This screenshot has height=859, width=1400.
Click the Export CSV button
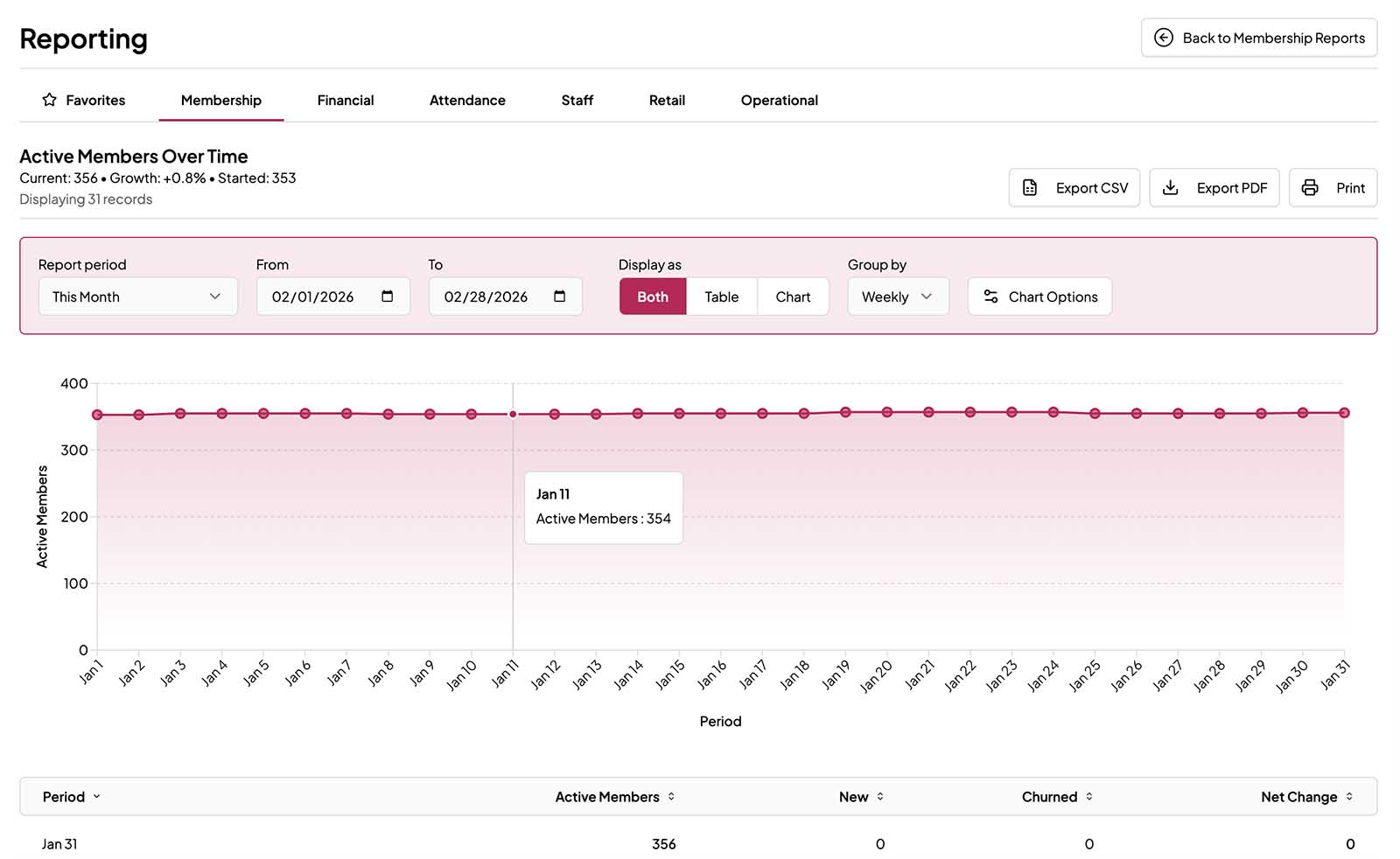pos(1074,187)
